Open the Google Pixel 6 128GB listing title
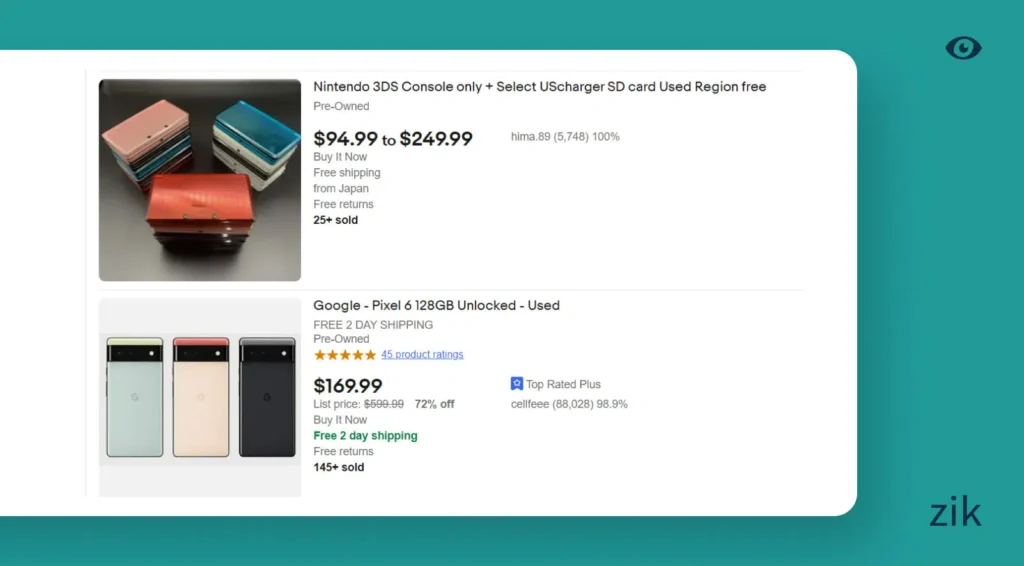 [436, 305]
